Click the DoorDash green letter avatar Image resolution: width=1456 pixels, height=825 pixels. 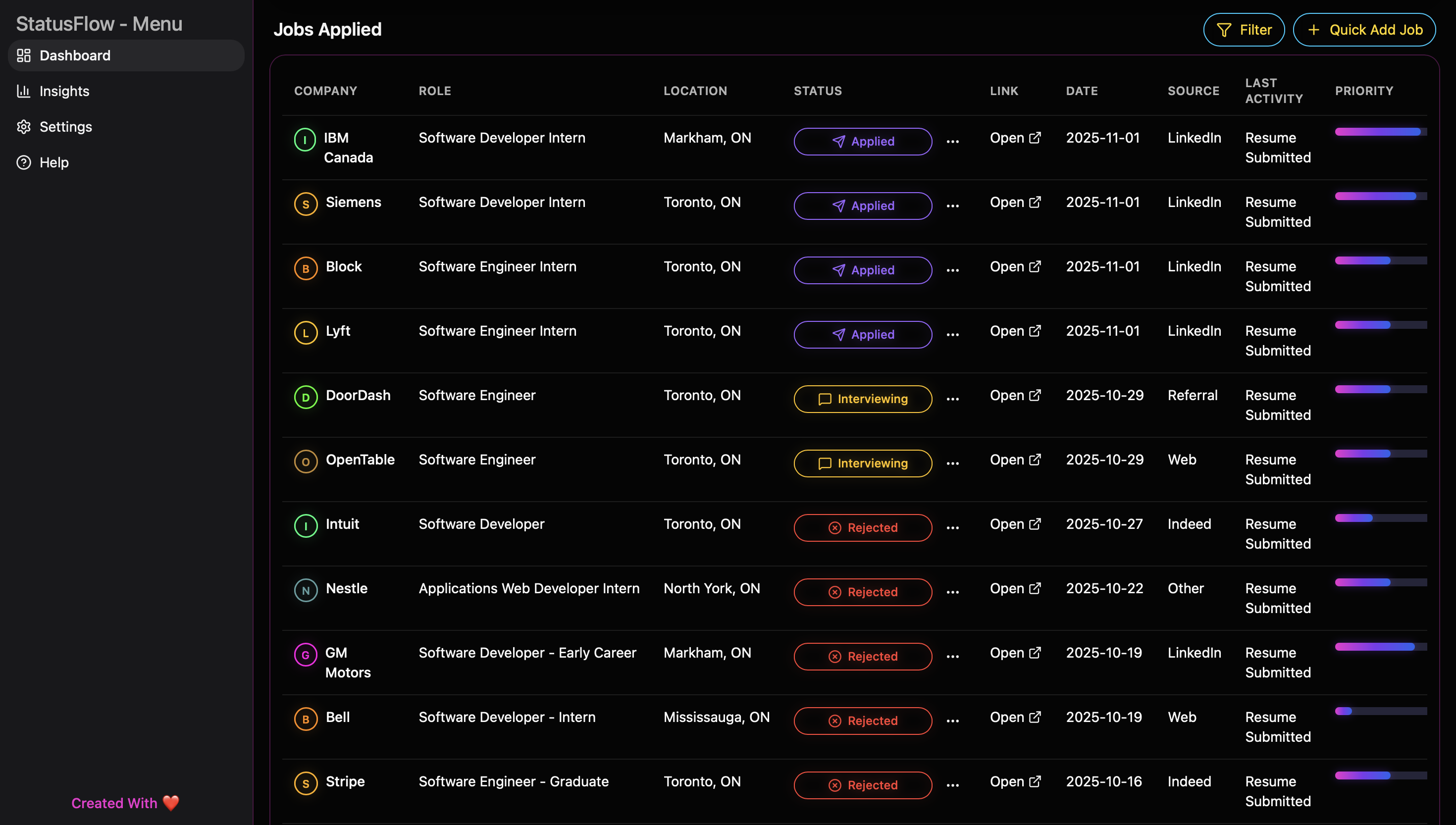(x=306, y=397)
